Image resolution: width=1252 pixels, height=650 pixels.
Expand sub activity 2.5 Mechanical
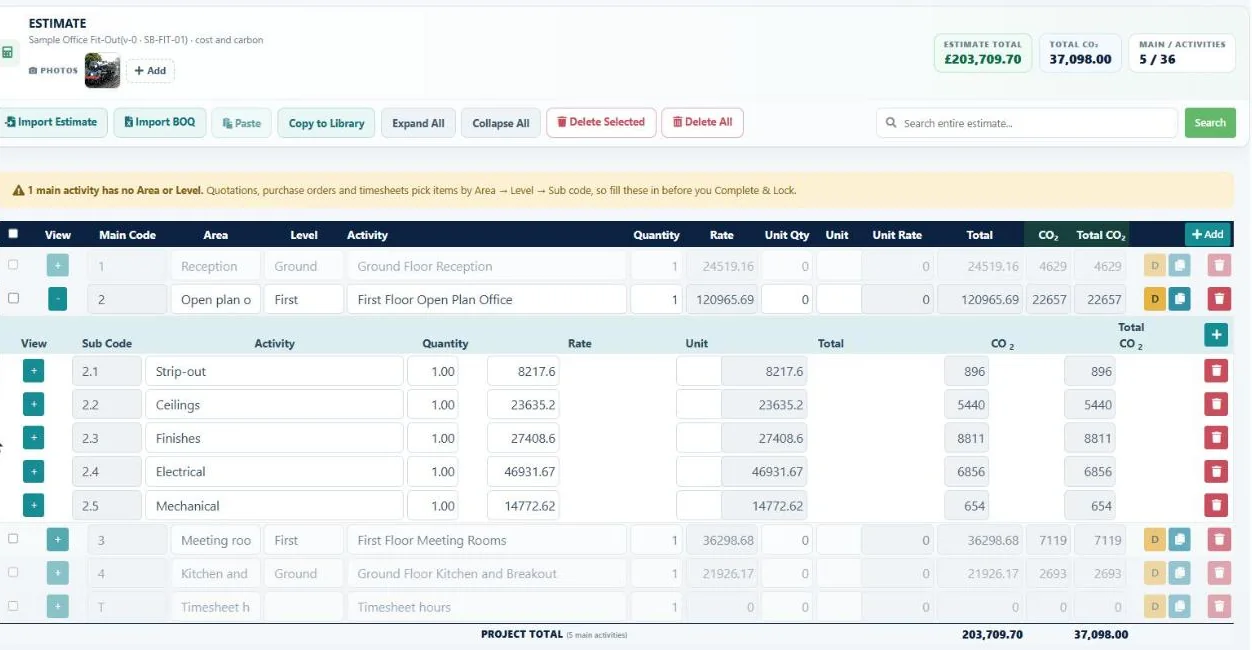[x=33, y=505]
